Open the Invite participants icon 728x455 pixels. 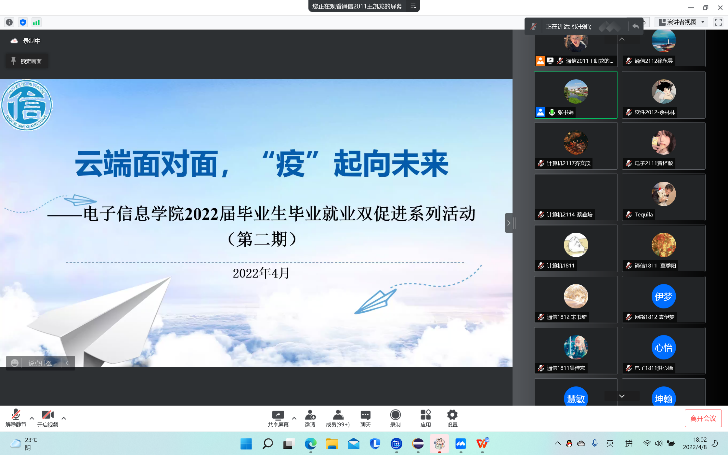tap(311, 416)
